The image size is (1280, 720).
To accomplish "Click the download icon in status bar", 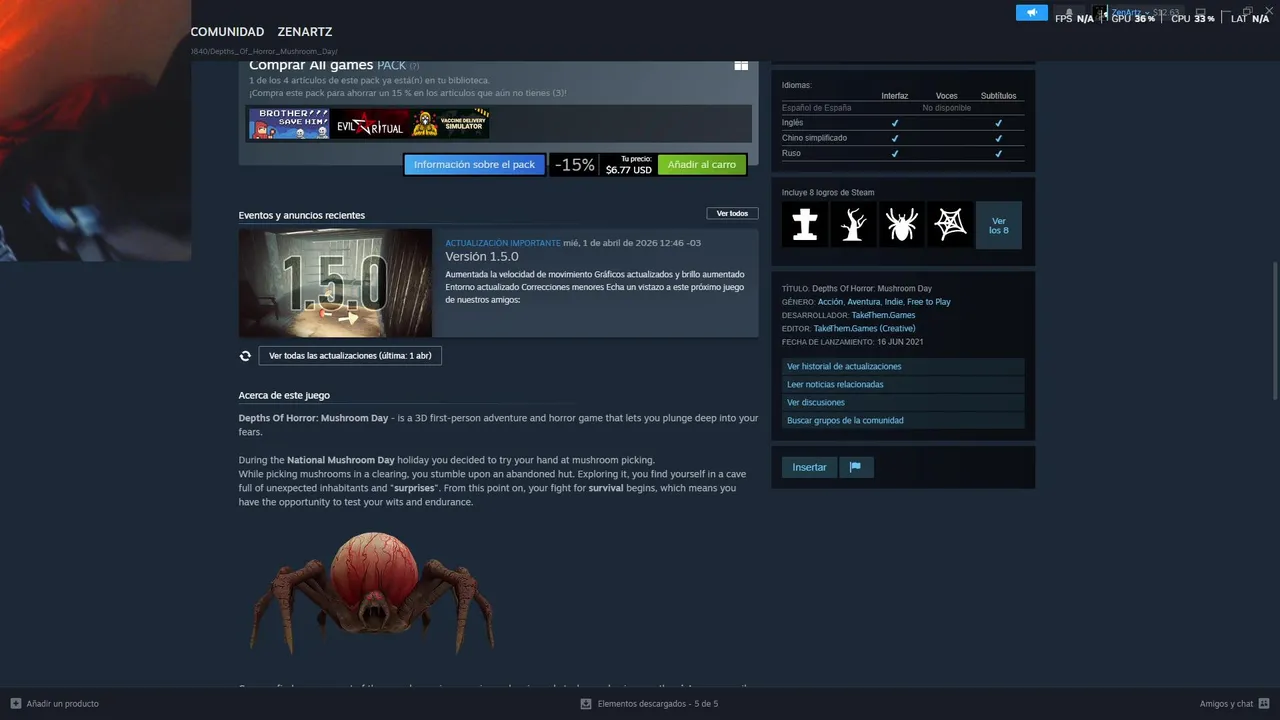I will 586,704.
